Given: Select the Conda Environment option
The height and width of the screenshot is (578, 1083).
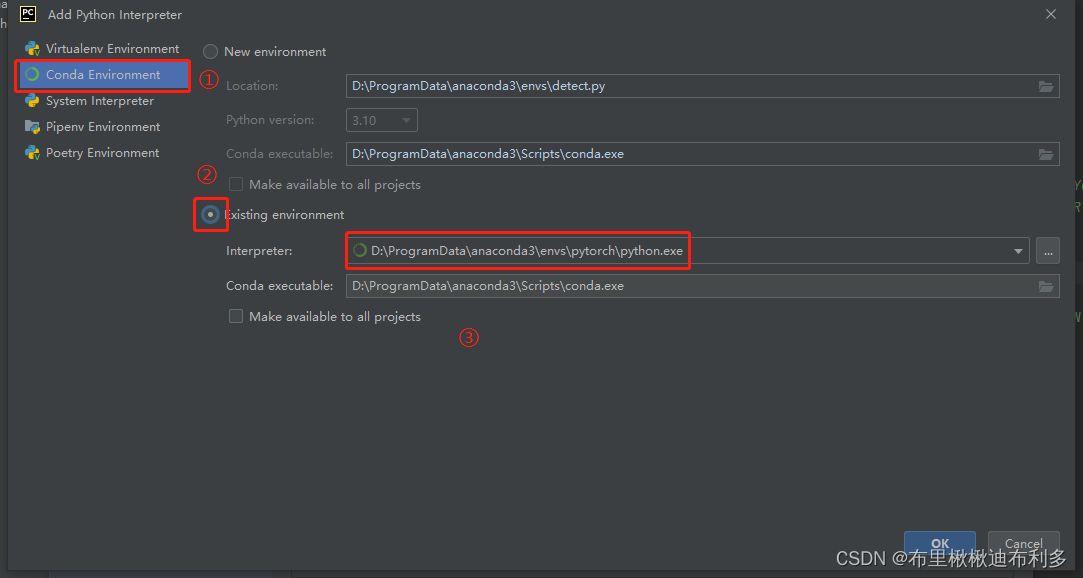Looking at the screenshot, I should (103, 74).
